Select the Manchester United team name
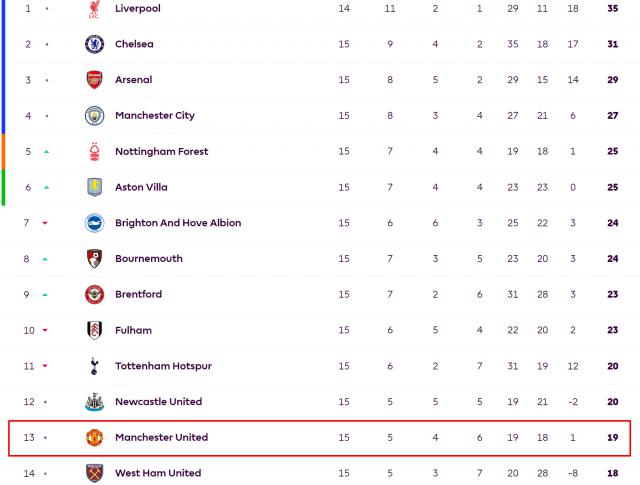 tap(161, 438)
